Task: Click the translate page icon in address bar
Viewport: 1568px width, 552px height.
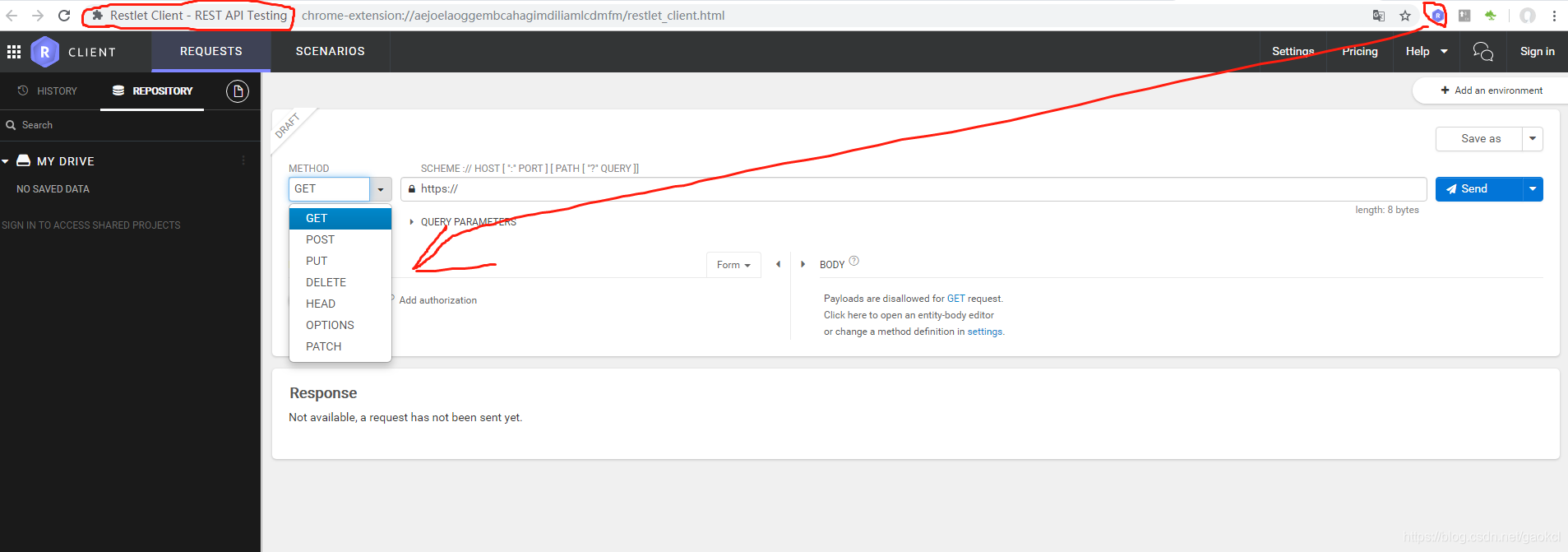Action: (1379, 16)
